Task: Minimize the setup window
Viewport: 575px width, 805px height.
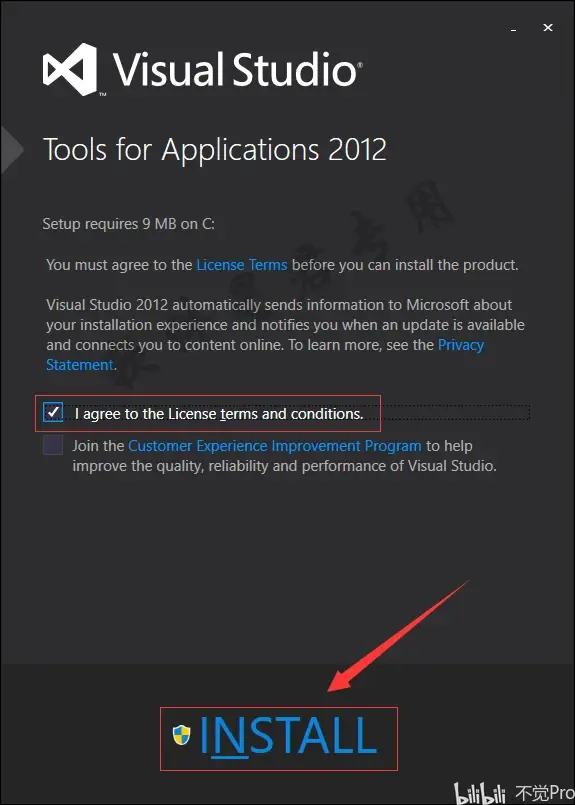Action: coord(513,31)
